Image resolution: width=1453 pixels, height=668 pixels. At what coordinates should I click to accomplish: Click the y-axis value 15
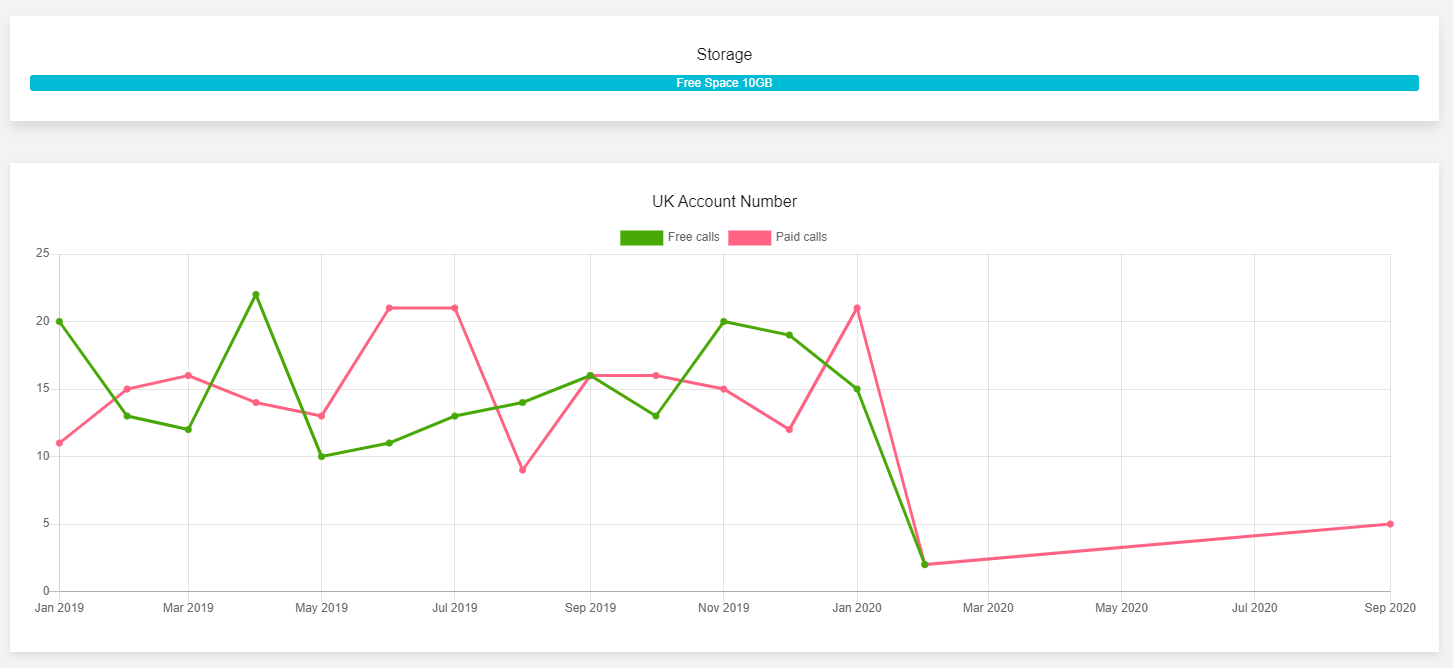coord(42,389)
